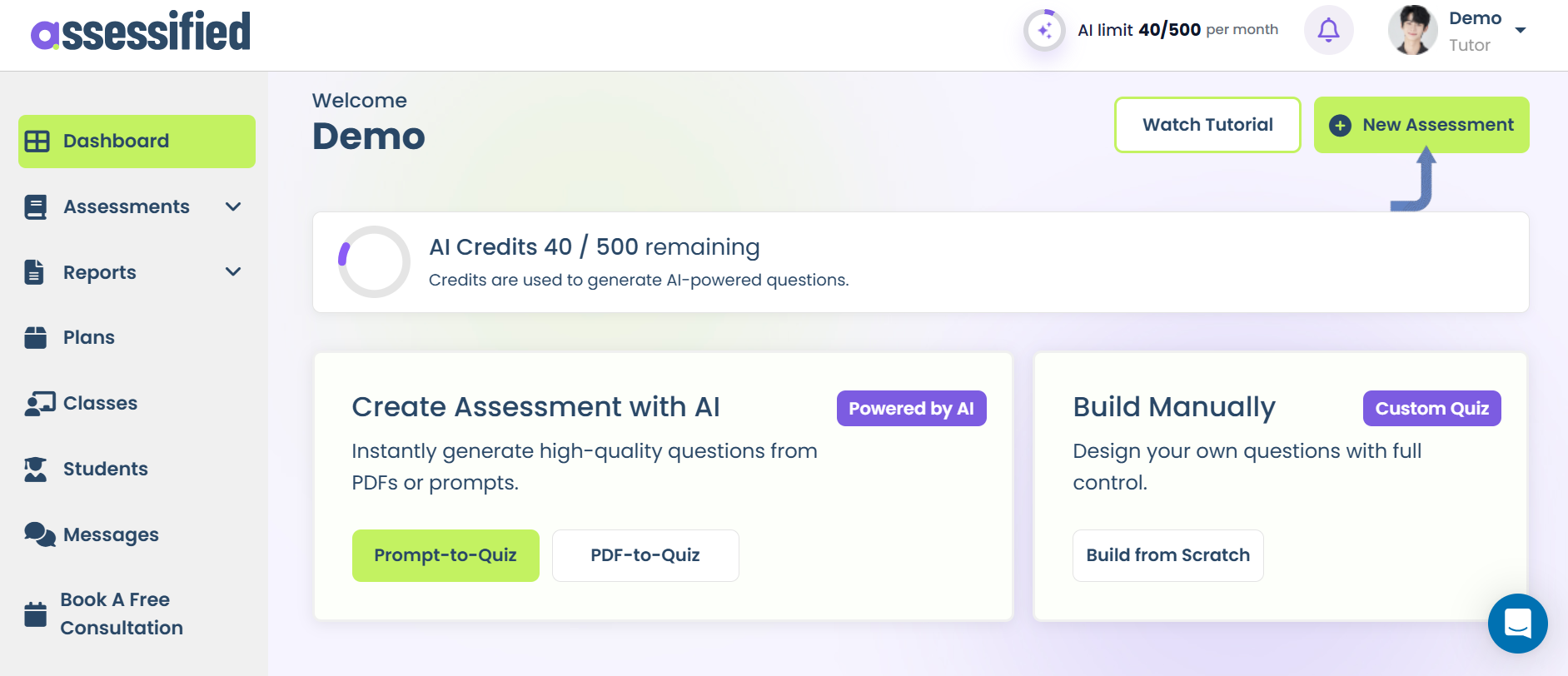This screenshot has width=1568, height=676.
Task: Go to the Dashboard menu item
Action: [x=137, y=142]
